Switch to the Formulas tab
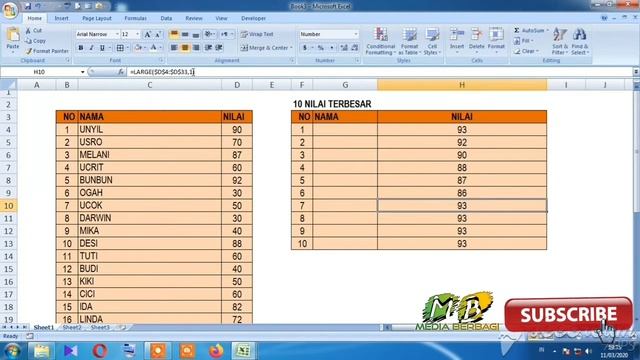Screen dimensions: 640x360 point(136,18)
